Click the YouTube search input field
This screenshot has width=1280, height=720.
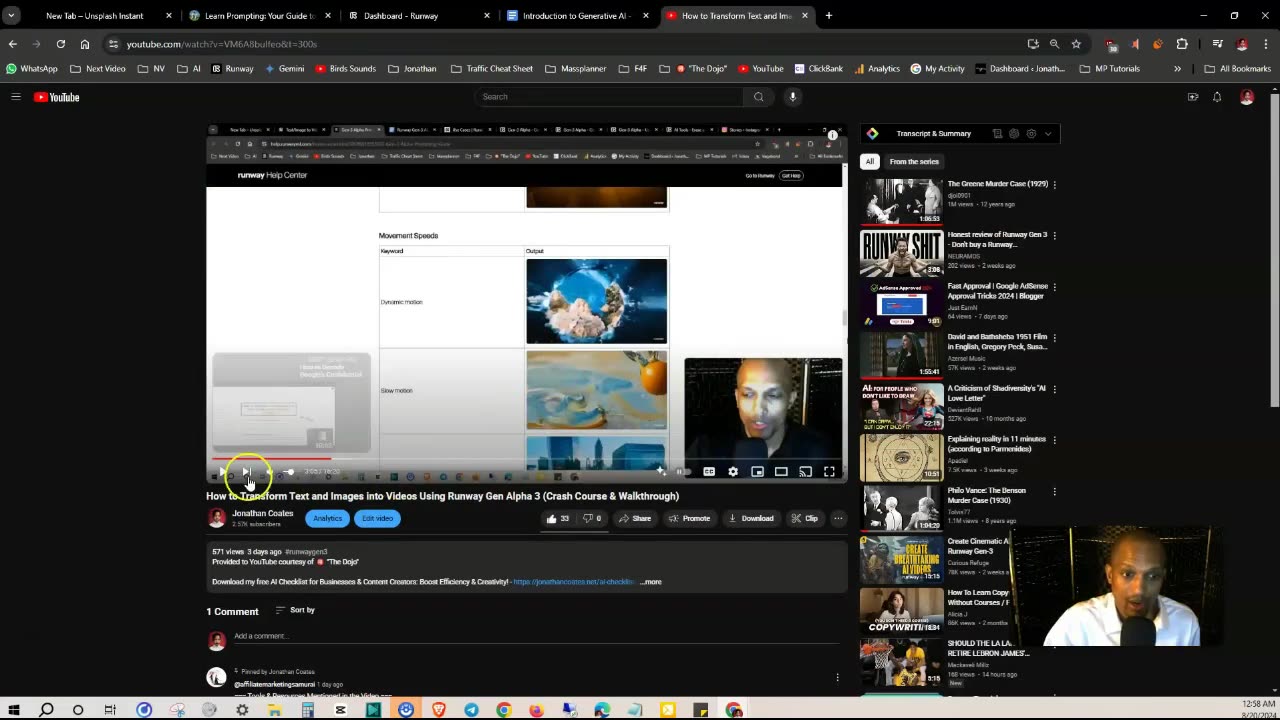point(609,97)
